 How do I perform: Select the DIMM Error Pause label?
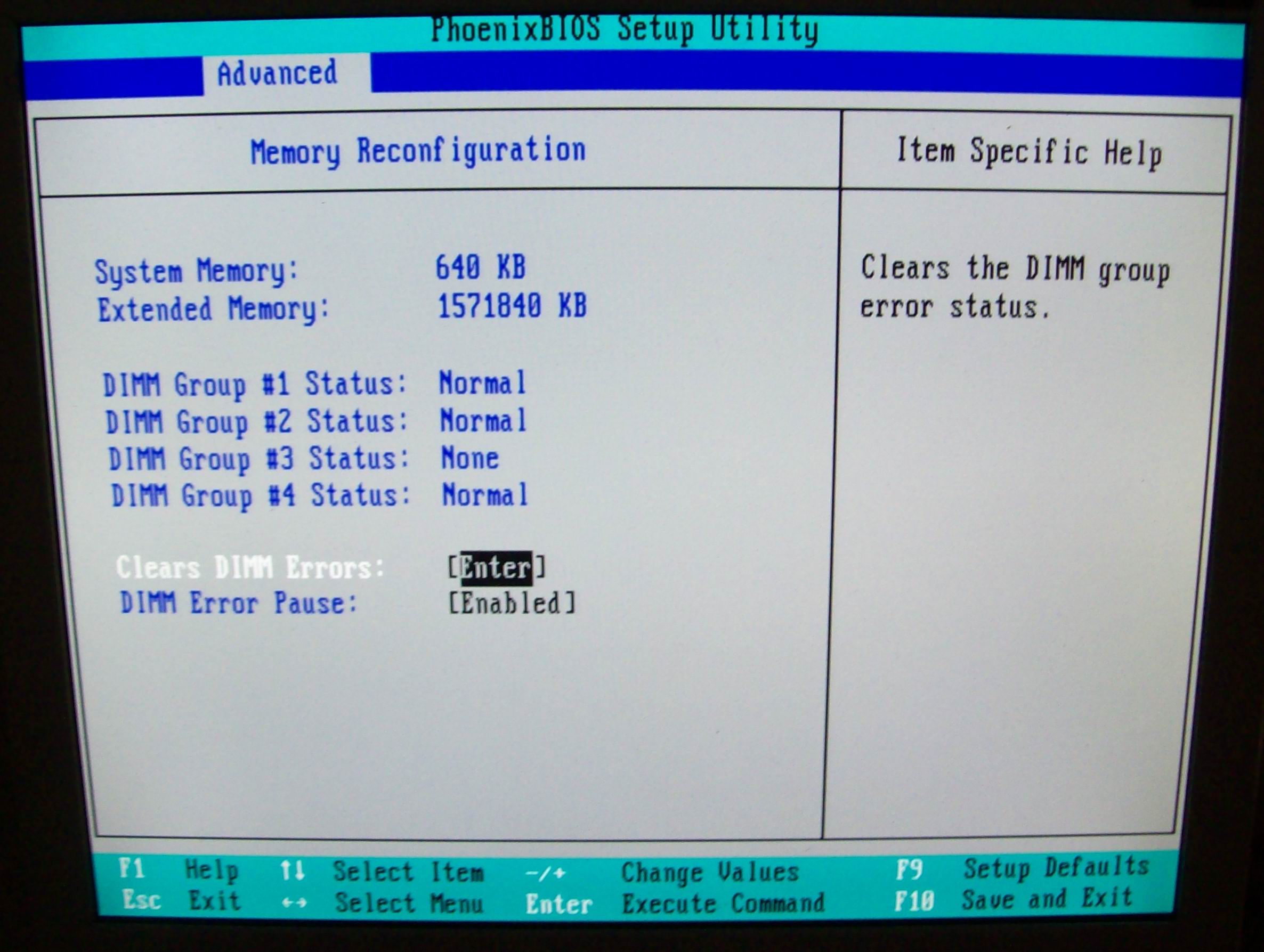239,604
